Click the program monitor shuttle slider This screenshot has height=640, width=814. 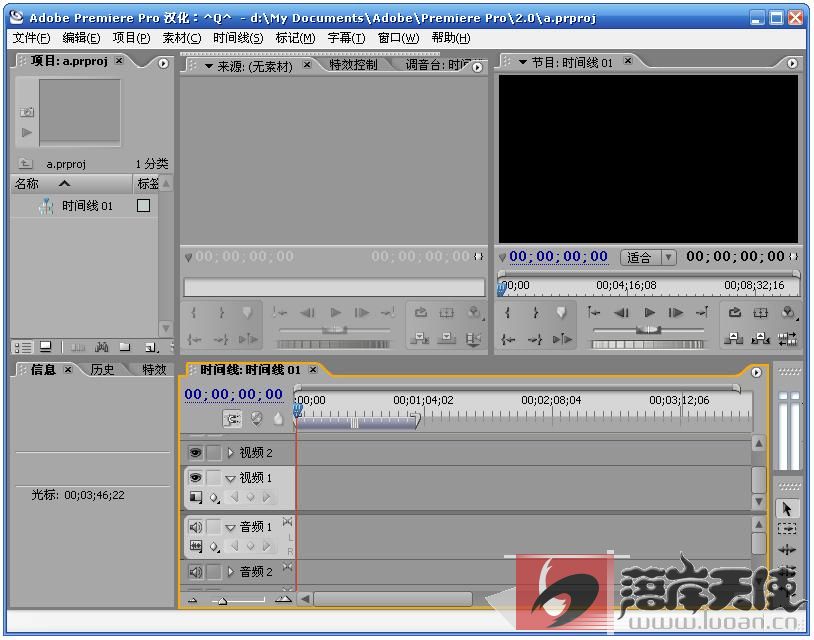click(648, 330)
